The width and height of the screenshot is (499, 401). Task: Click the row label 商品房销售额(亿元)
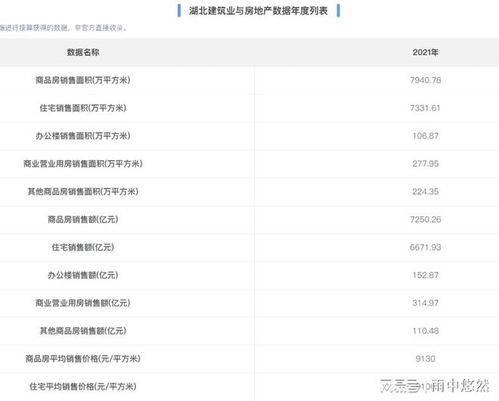[x=83, y=219]
